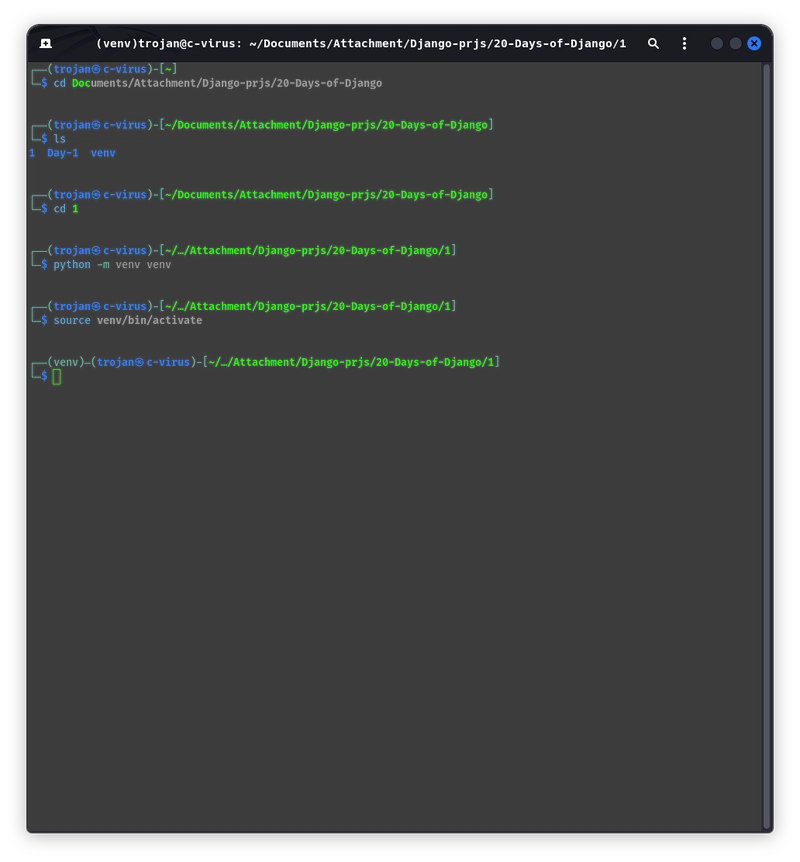The width and height of the screenshot is (800, 862).
Task: Click the window title path text
Action: pos(361,43)
